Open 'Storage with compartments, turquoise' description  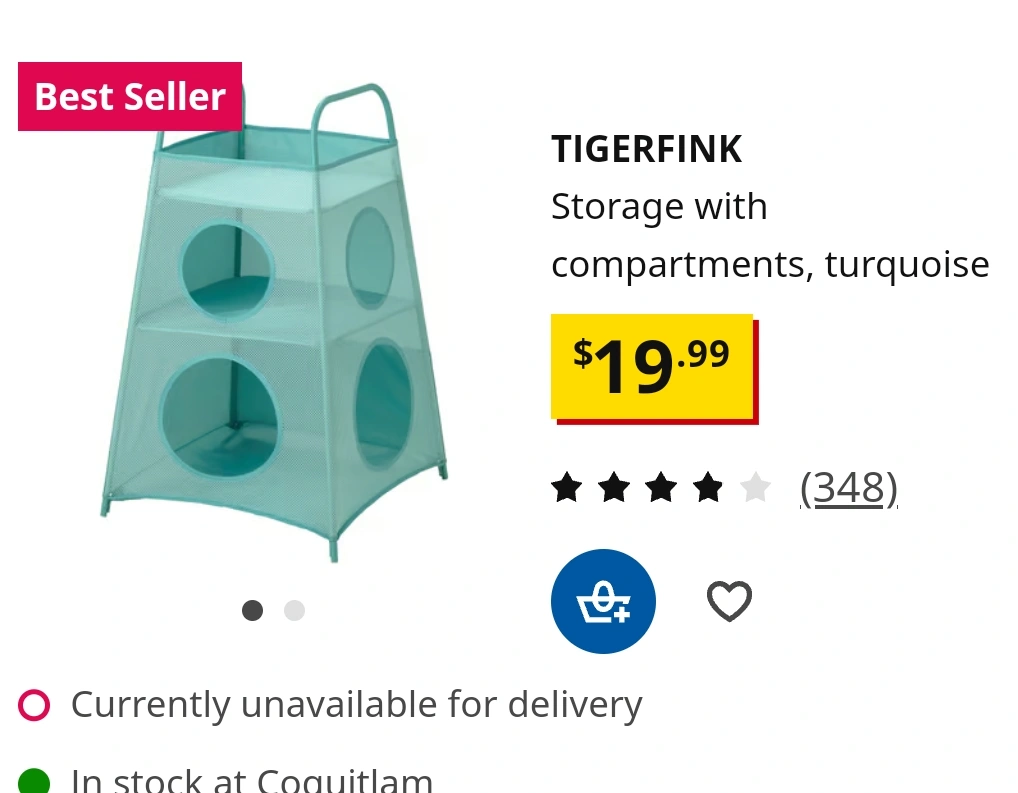[x=770, y=236]
